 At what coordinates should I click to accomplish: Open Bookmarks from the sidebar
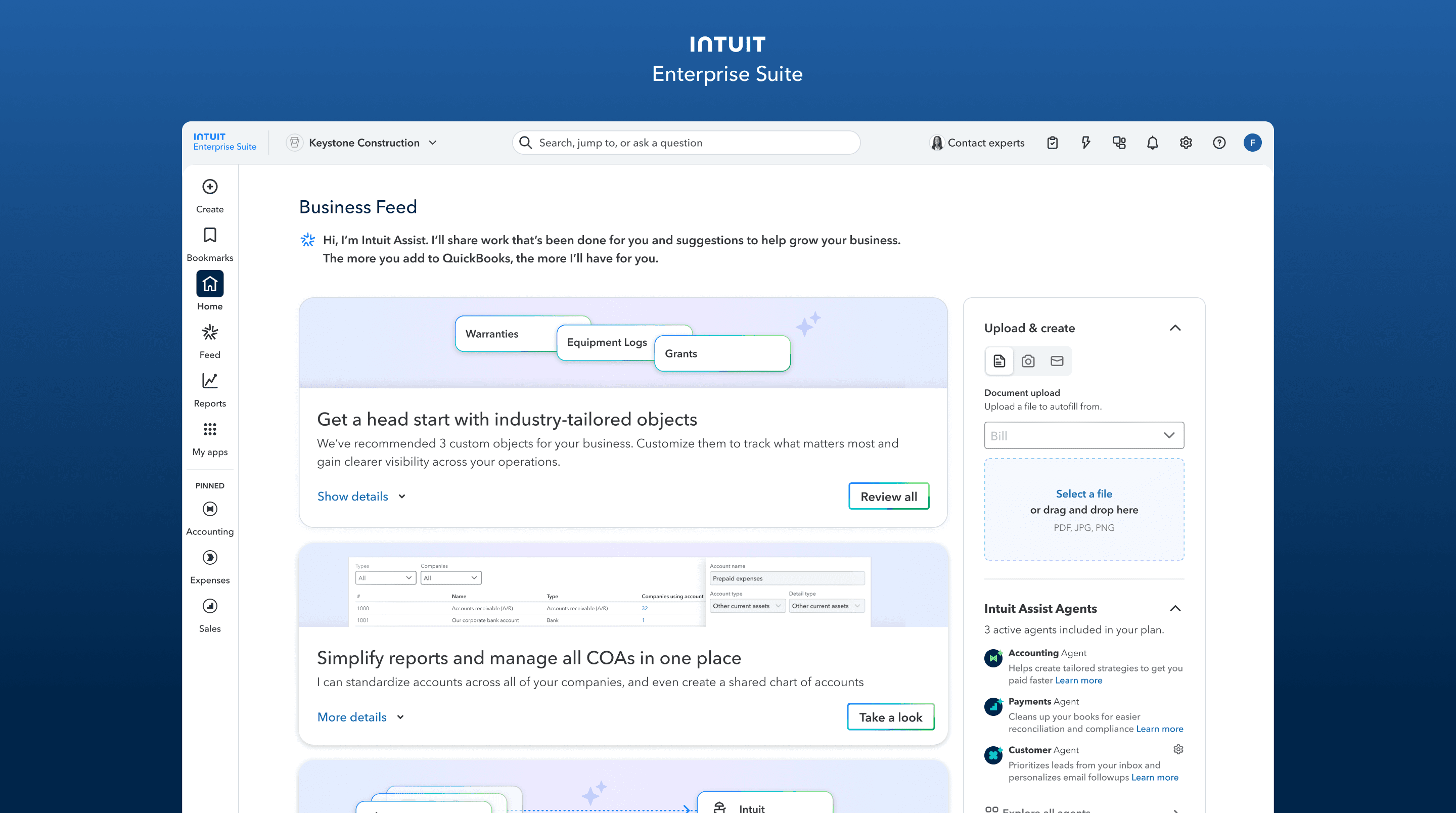(210, 236)
